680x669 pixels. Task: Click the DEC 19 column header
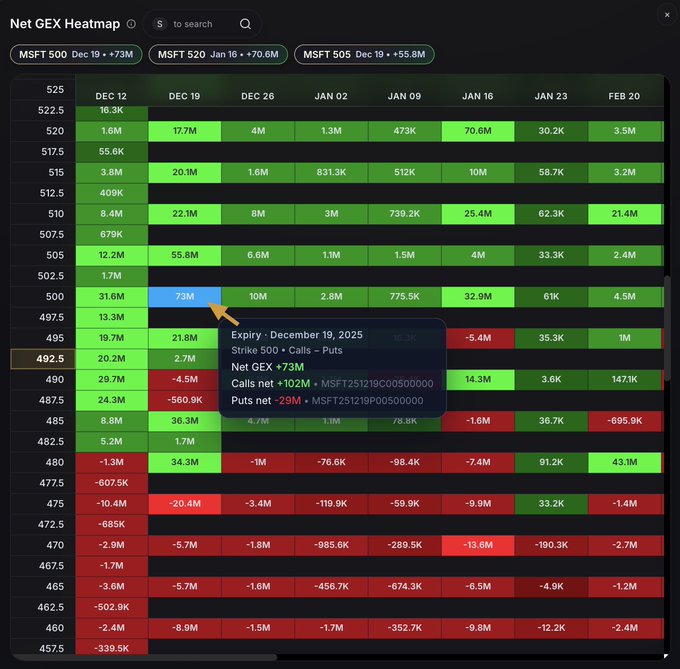184,96
